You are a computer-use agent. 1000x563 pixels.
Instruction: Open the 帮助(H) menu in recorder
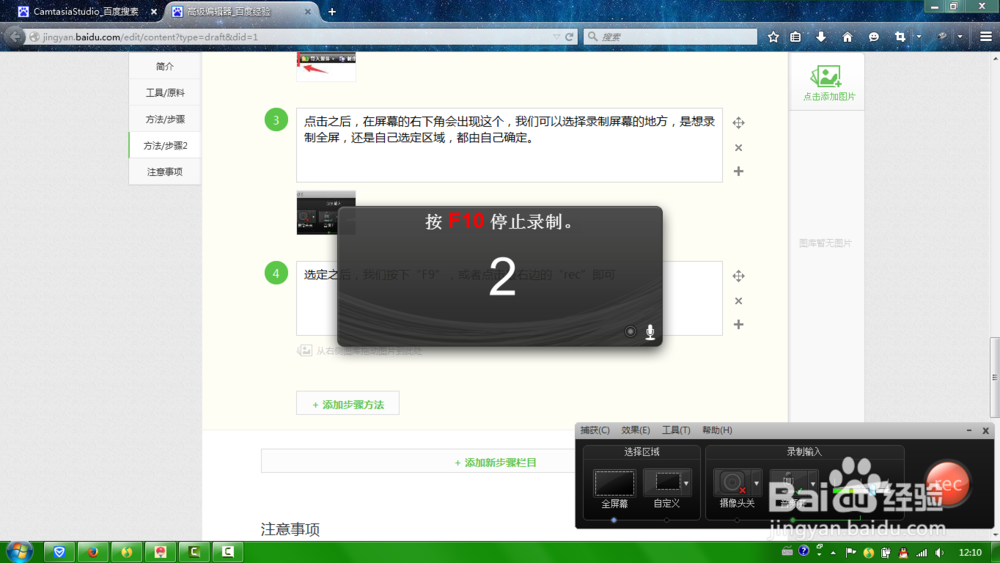tap(717, 430)
